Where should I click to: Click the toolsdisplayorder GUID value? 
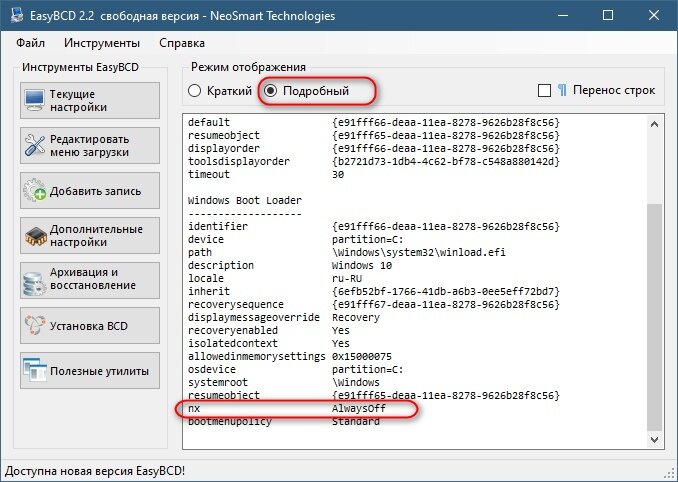[x=446, y=162]
